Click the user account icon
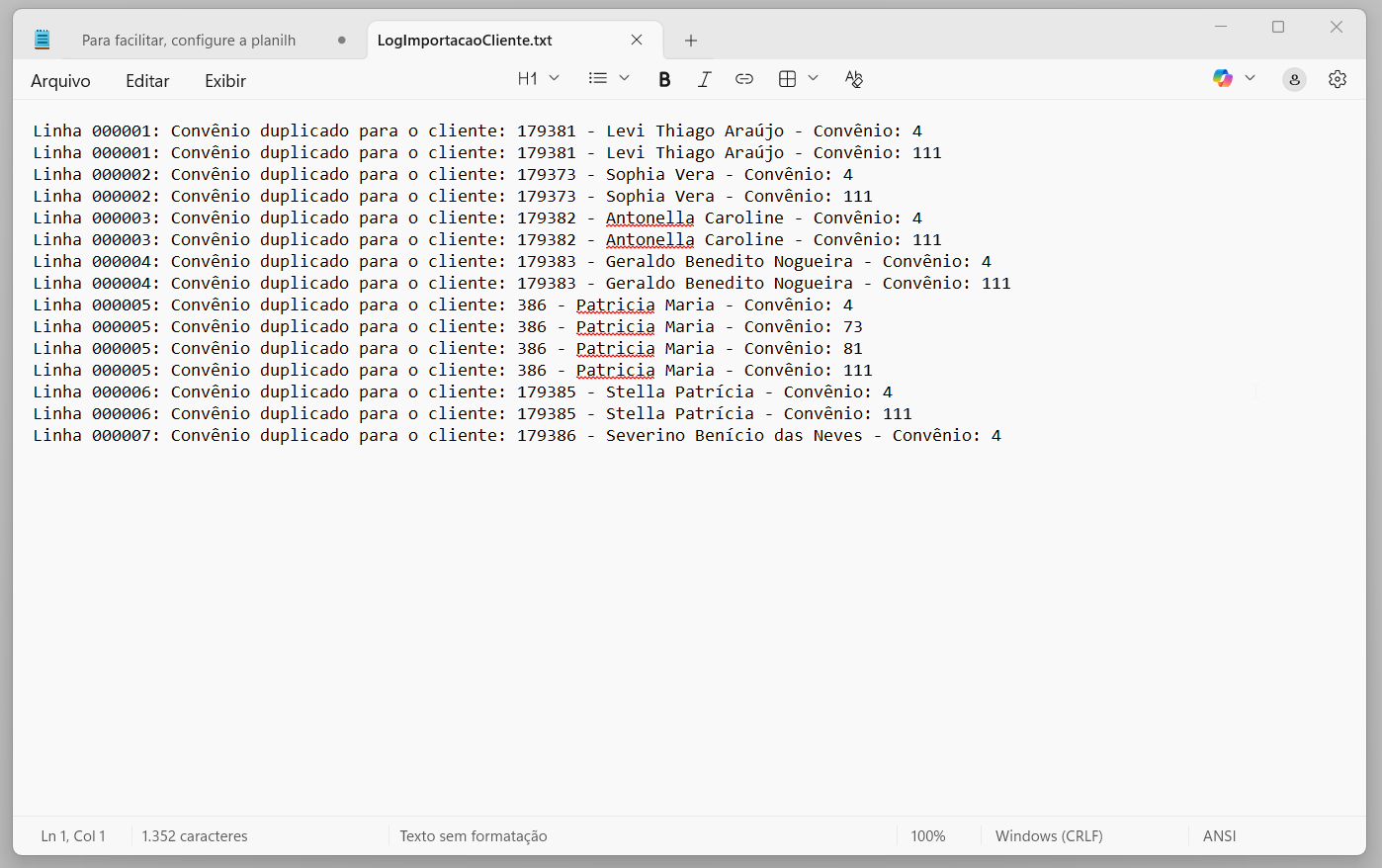 coord(1294,80)
